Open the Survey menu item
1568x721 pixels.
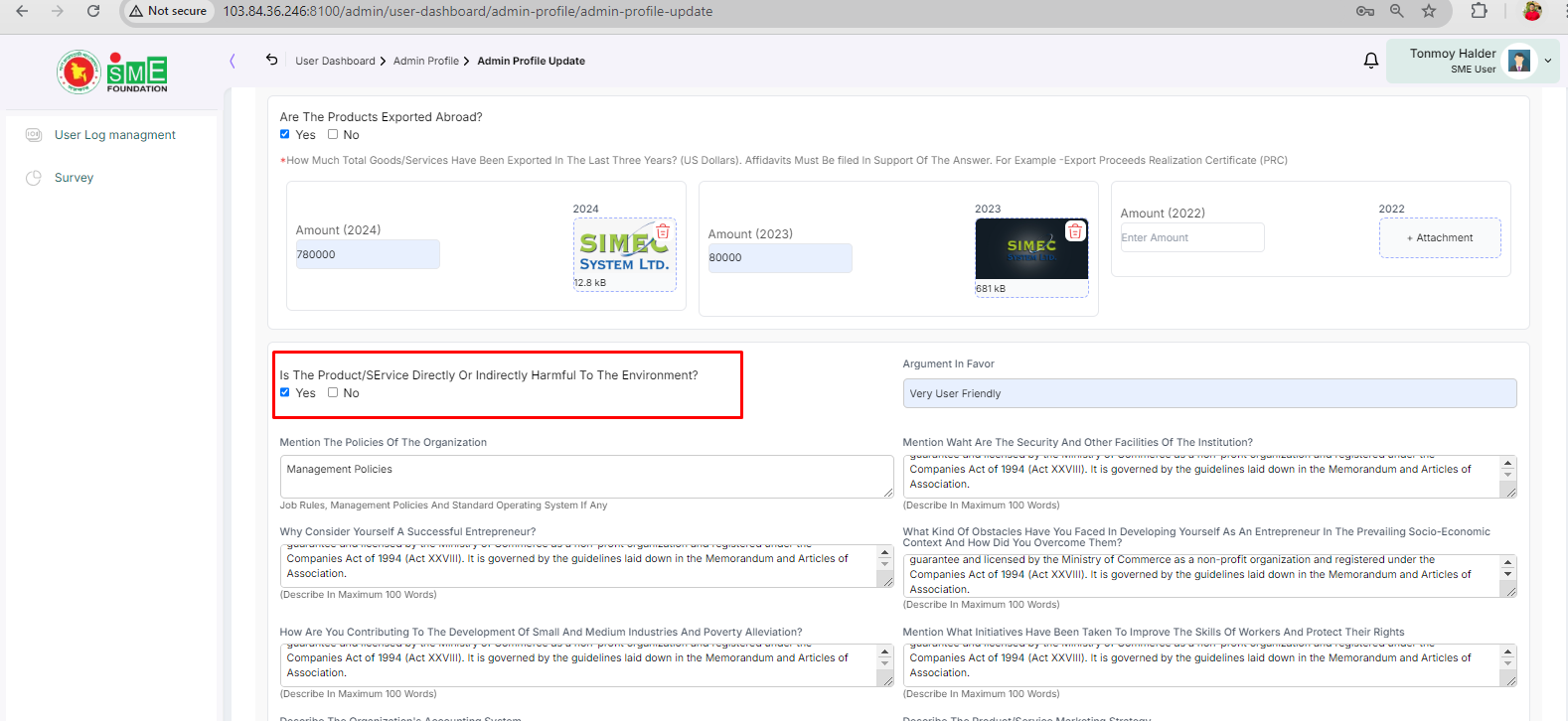pos(74,178)
